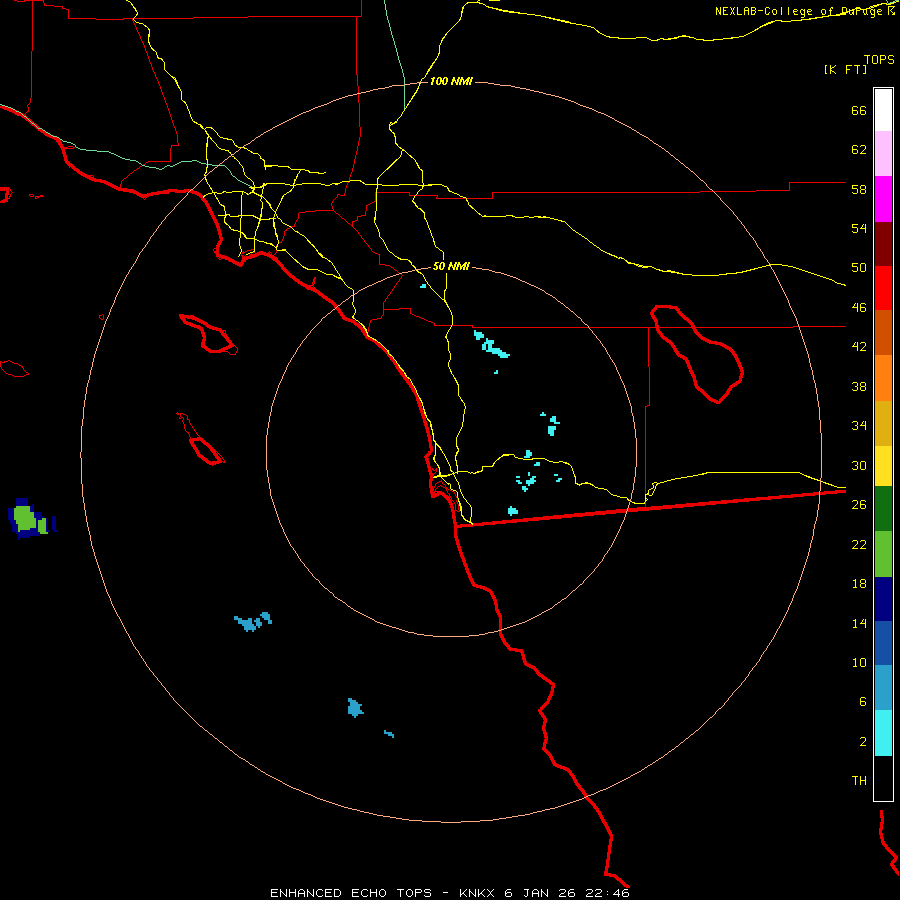Click the '6' legend value
The width and height of the screenshot is (900, 900).
[x=863, y=702]
